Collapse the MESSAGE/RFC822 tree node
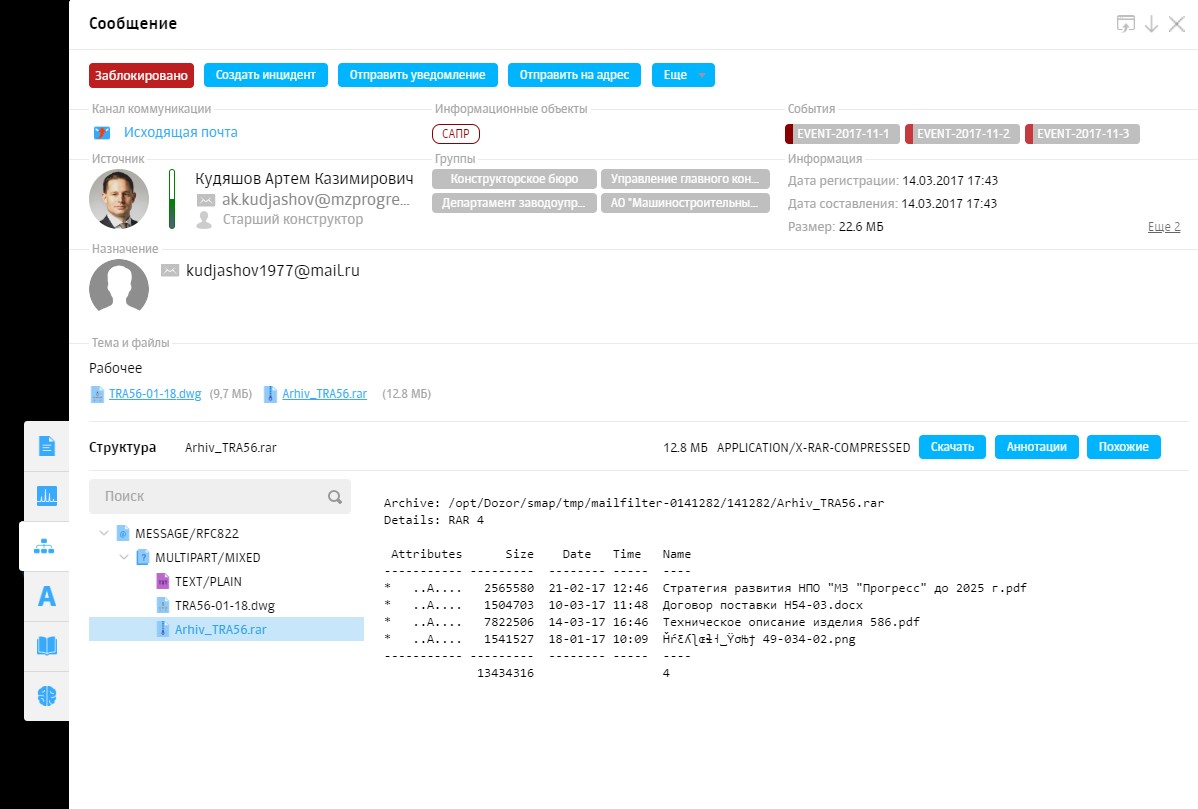This screenshot has width=1198, height=809. click(x=104, y=532)
